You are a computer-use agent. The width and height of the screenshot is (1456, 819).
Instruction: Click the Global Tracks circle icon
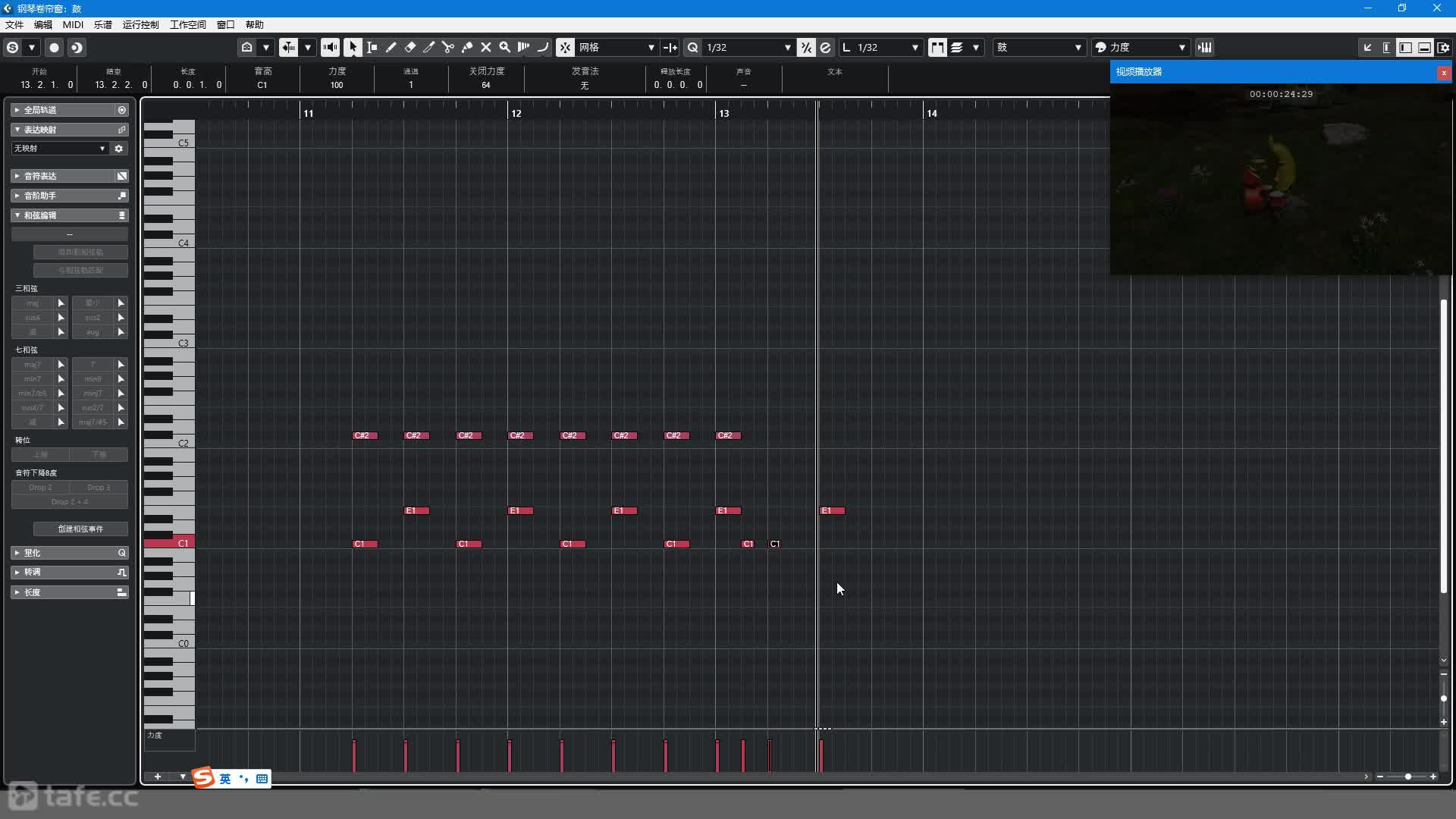(121, 110)
